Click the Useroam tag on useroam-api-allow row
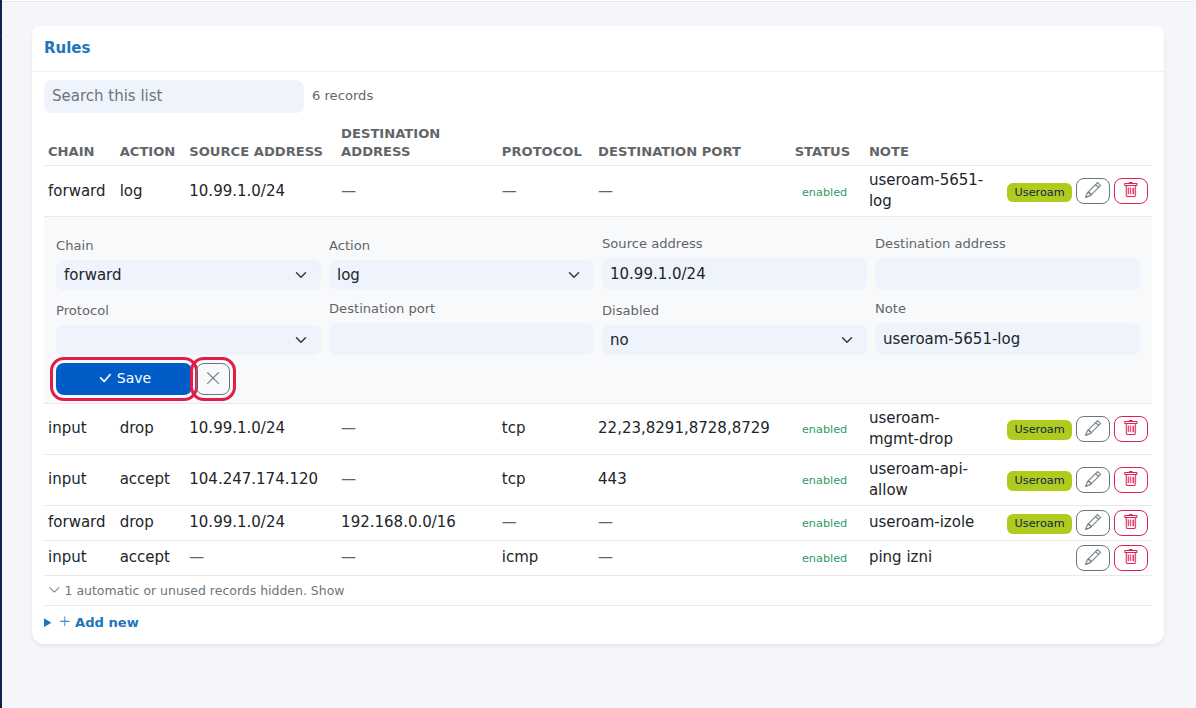 click(1039, 481)
